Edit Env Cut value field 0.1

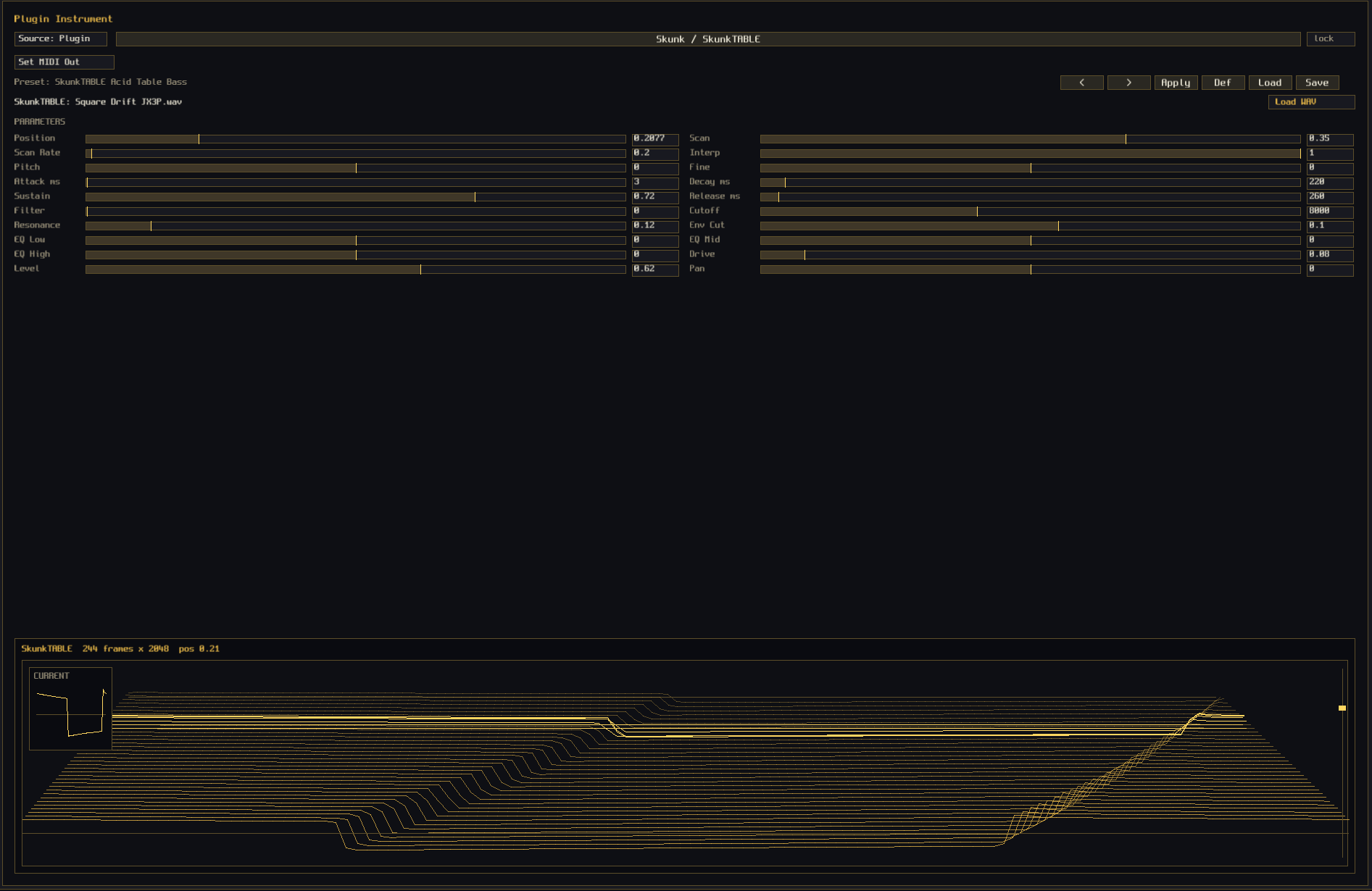[x=1330, y=226]
